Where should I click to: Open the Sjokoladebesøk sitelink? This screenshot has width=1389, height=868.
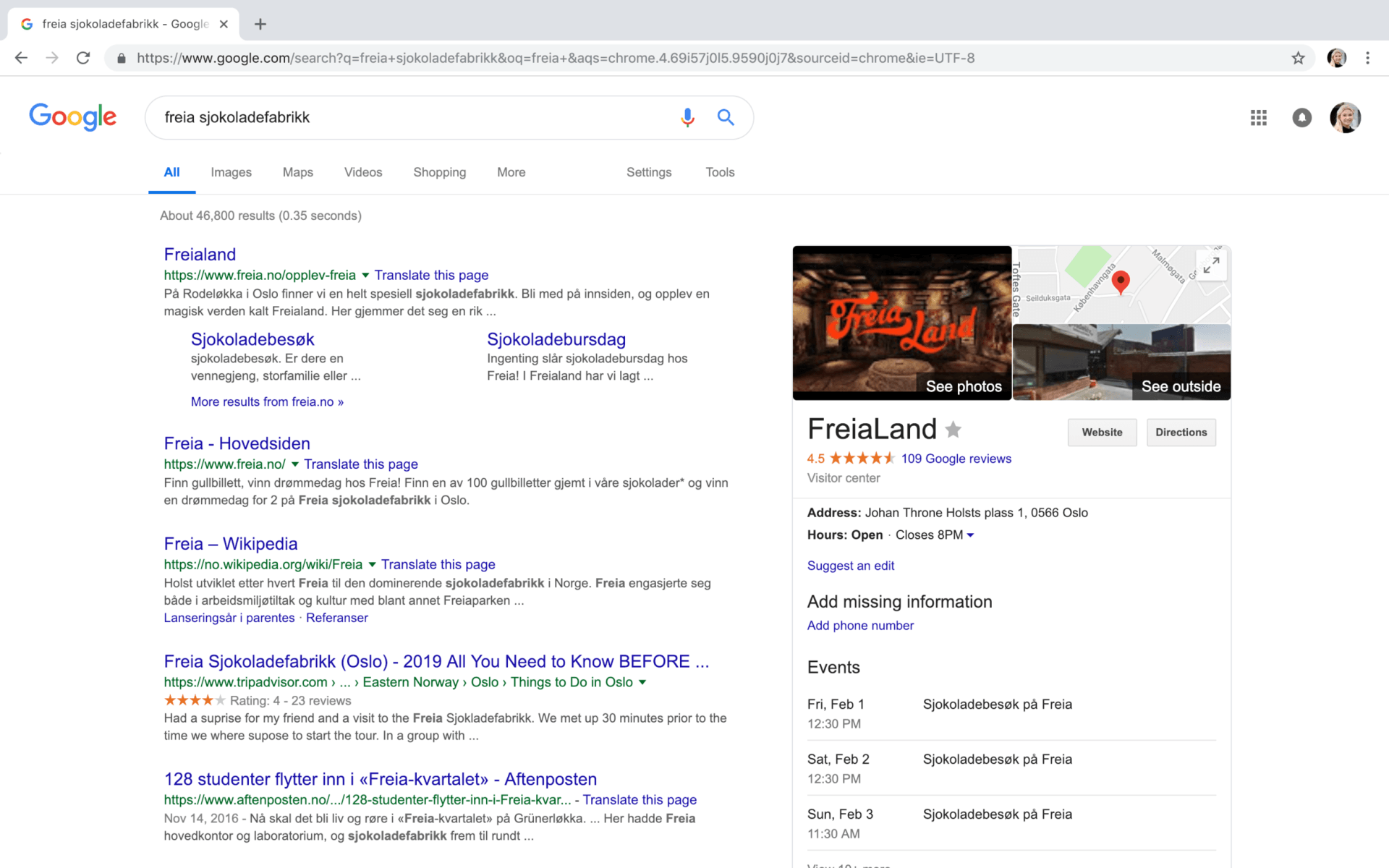(252, 339)
